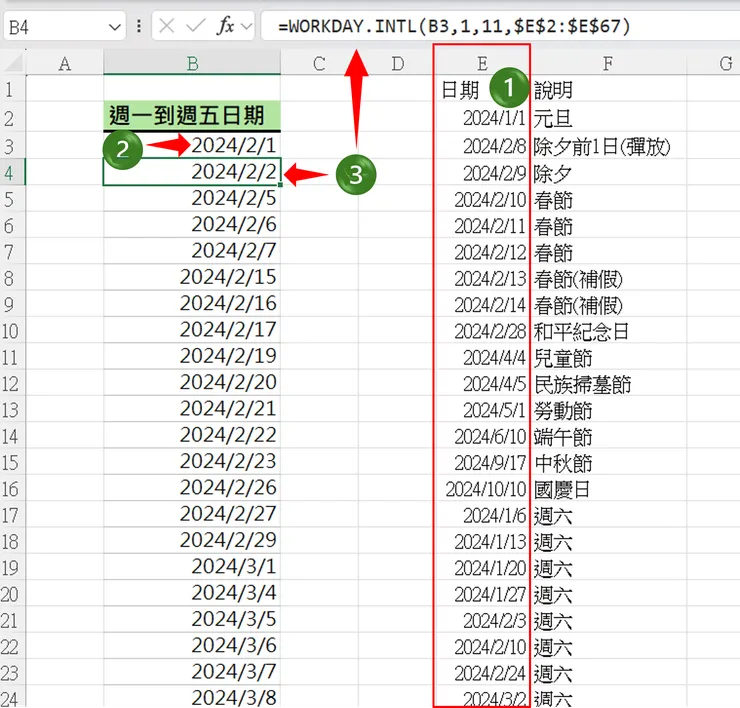Viewport: 740px width, 708px height.
Task: Select cell containing 2024/2/6
Action: [x=192, y=225]
